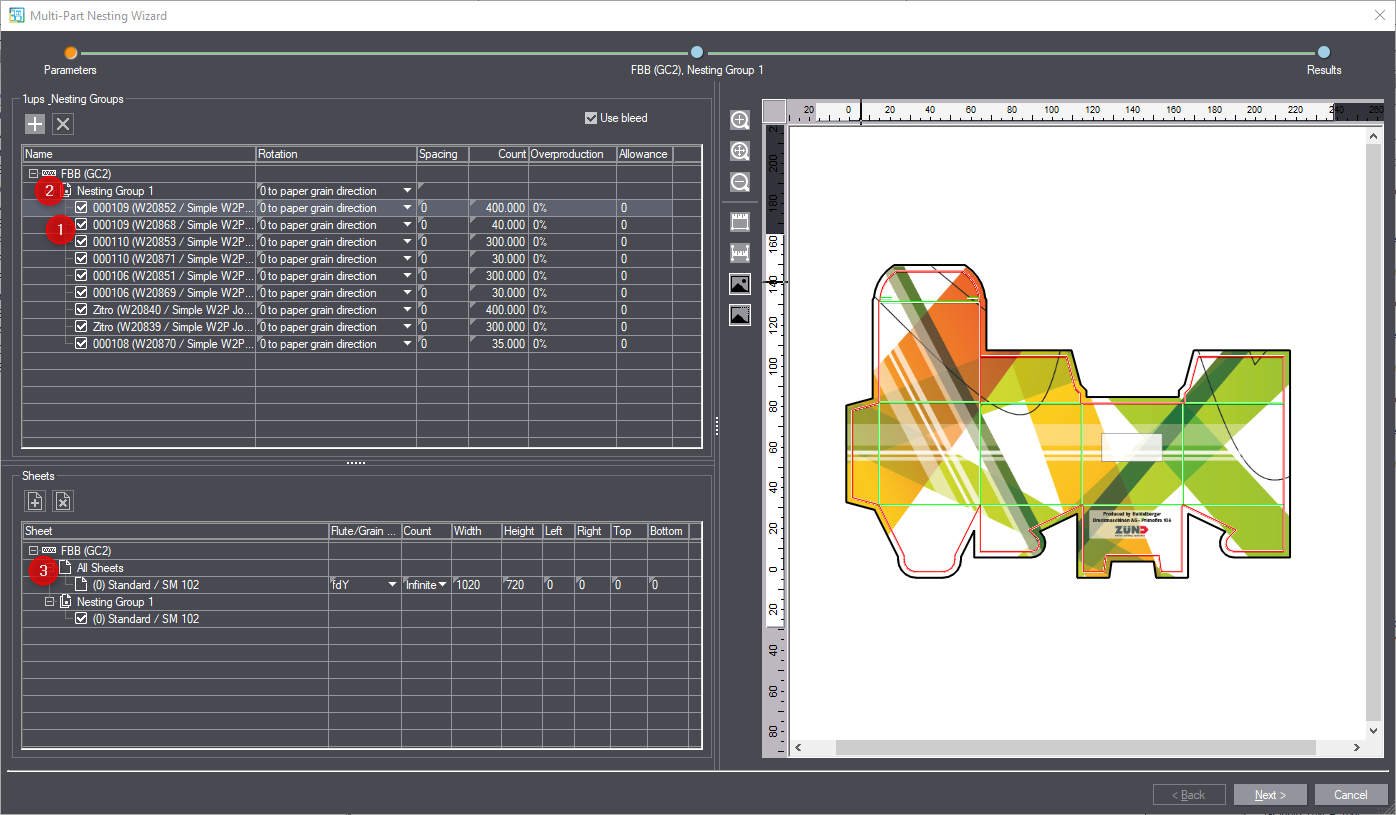Click the remove sheet icon
The width and height of the screenshot is (1396, 815).
(63, 501)
